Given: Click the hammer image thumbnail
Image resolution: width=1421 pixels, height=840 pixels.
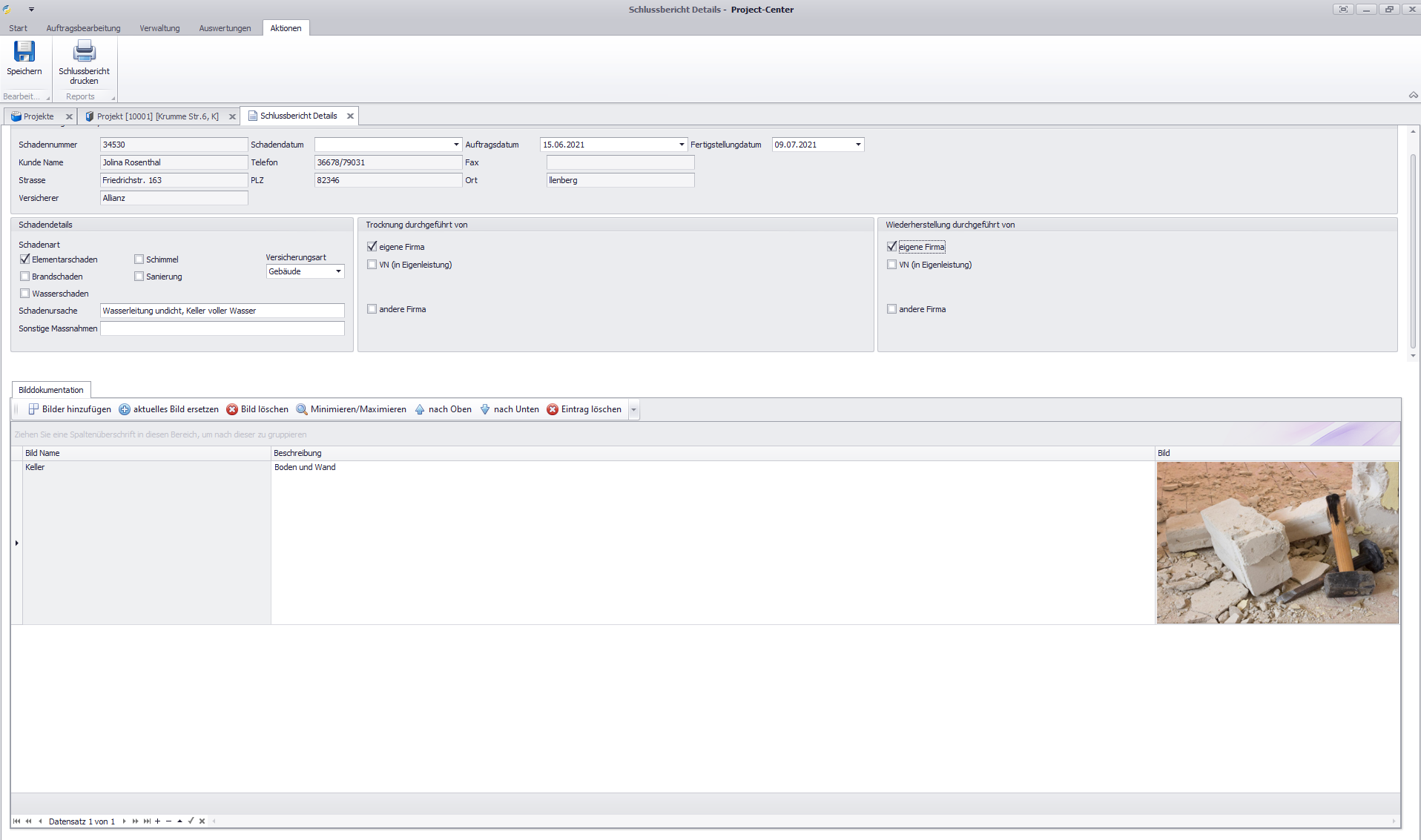Looking at the screenshot, I should point(1277,543).
